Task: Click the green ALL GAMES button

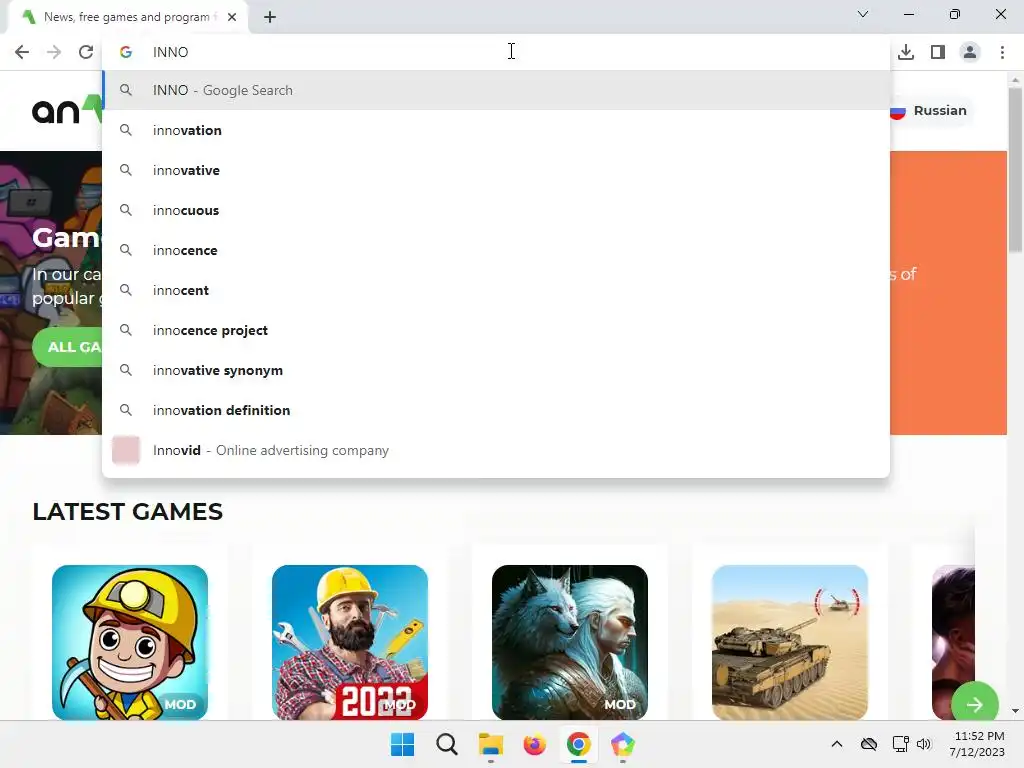Action: [67, 347]
